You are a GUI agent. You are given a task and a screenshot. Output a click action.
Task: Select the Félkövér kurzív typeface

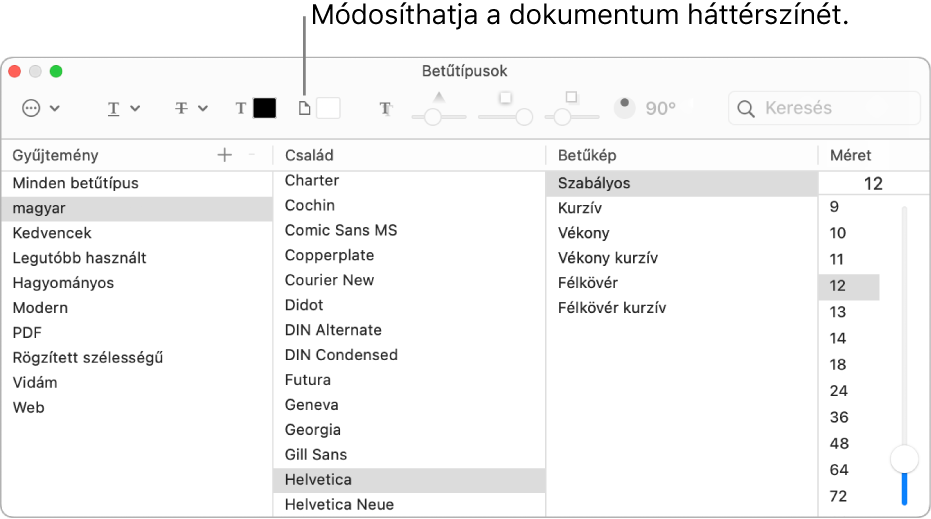point(682,308)
